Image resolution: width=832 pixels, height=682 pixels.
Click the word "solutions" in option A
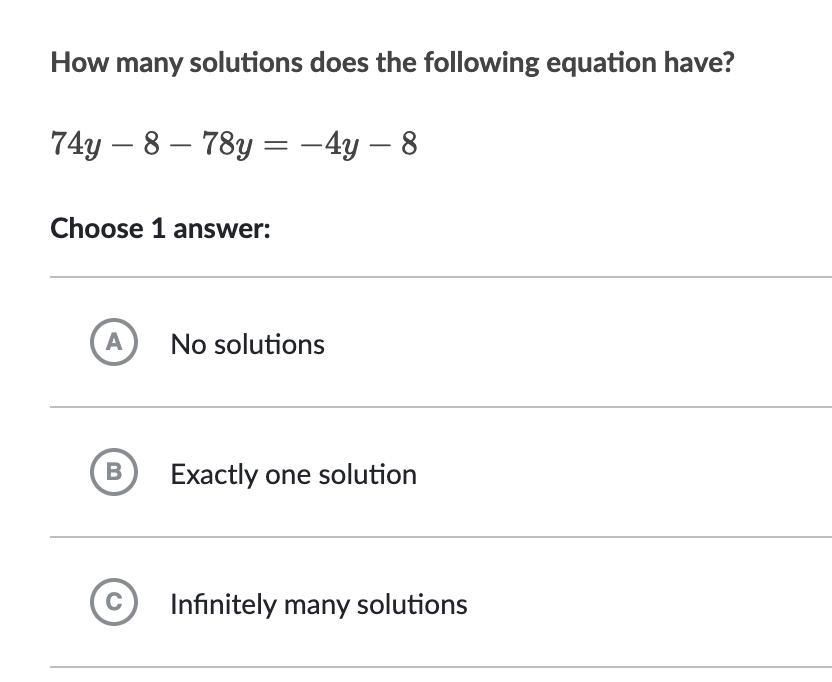(x=269, y=344)
